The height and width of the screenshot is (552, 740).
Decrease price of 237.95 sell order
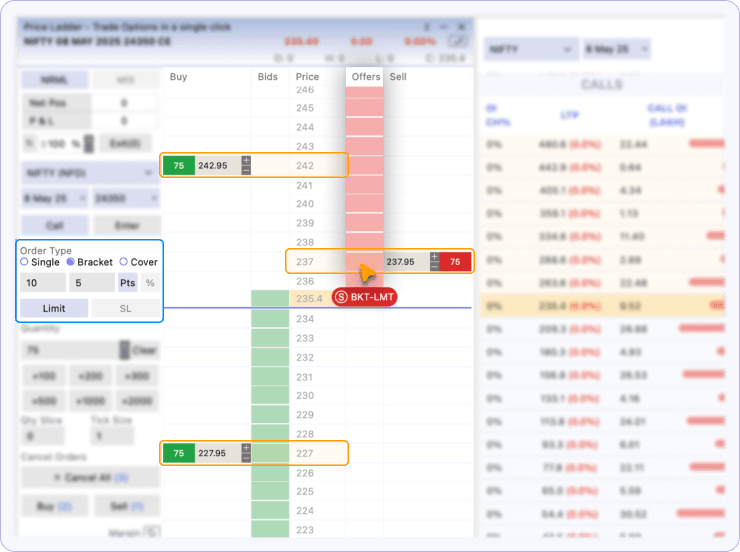[435, 266]
